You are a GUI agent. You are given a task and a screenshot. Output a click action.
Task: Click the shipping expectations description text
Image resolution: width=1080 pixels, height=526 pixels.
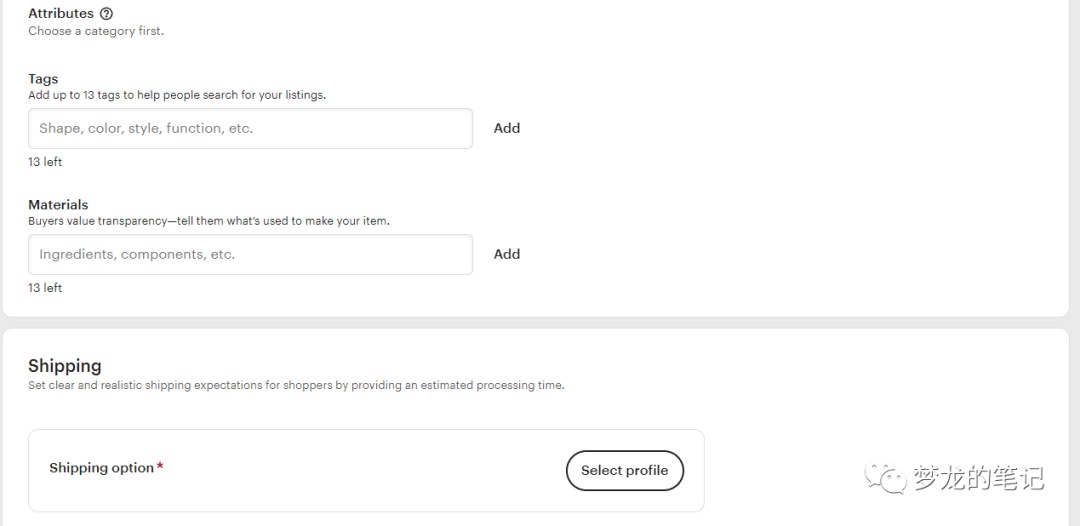coord(296,385)
